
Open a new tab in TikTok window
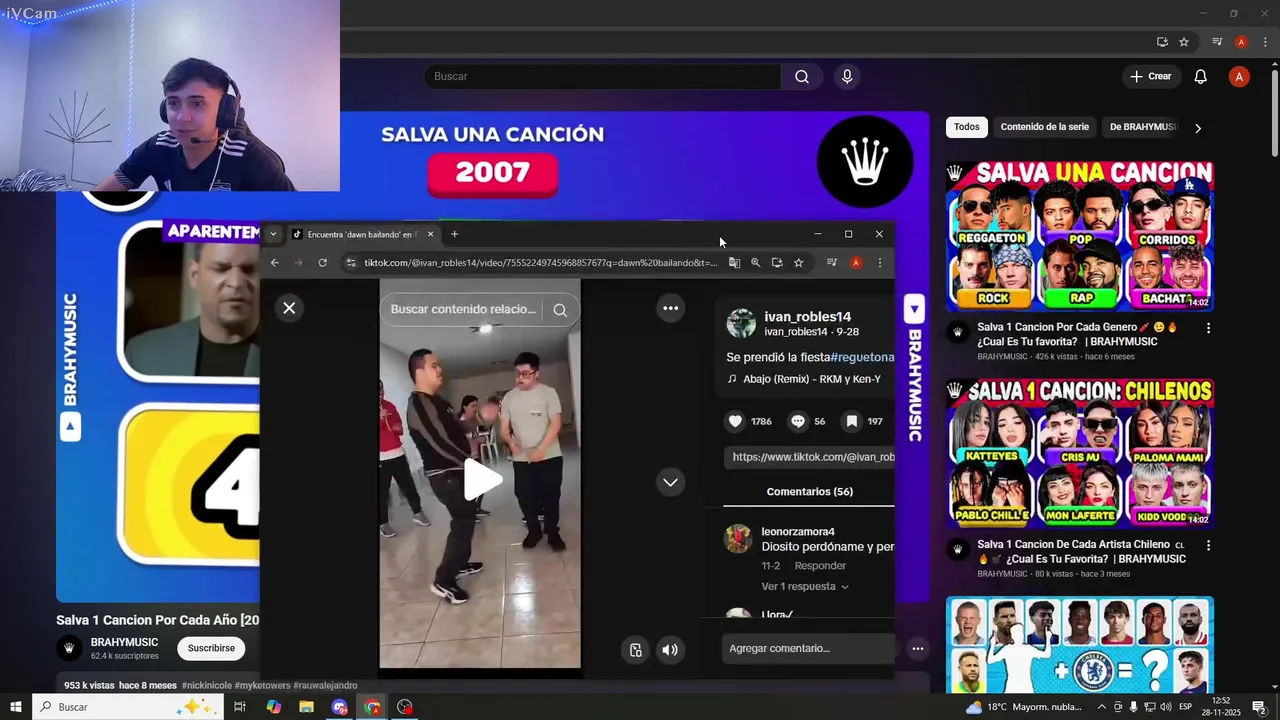pyautogui.click(x=454, y=234)
